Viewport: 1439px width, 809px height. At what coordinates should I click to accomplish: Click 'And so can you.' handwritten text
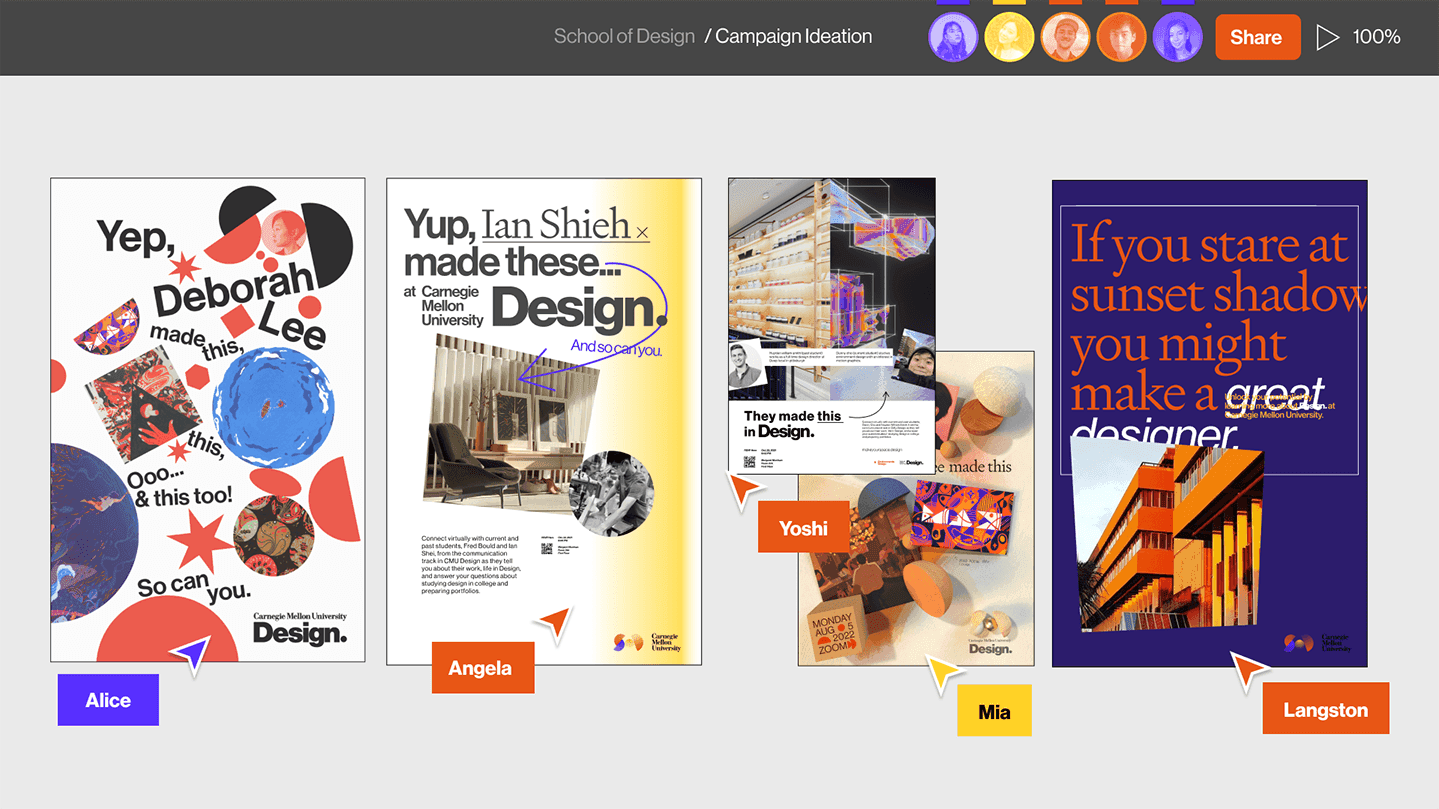[x=616, y=348]
